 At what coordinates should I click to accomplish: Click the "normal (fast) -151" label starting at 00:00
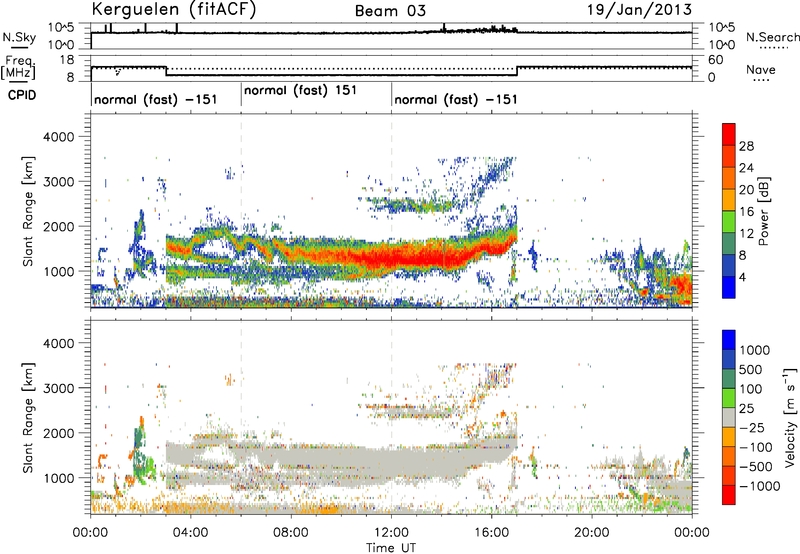coord(156,99)
